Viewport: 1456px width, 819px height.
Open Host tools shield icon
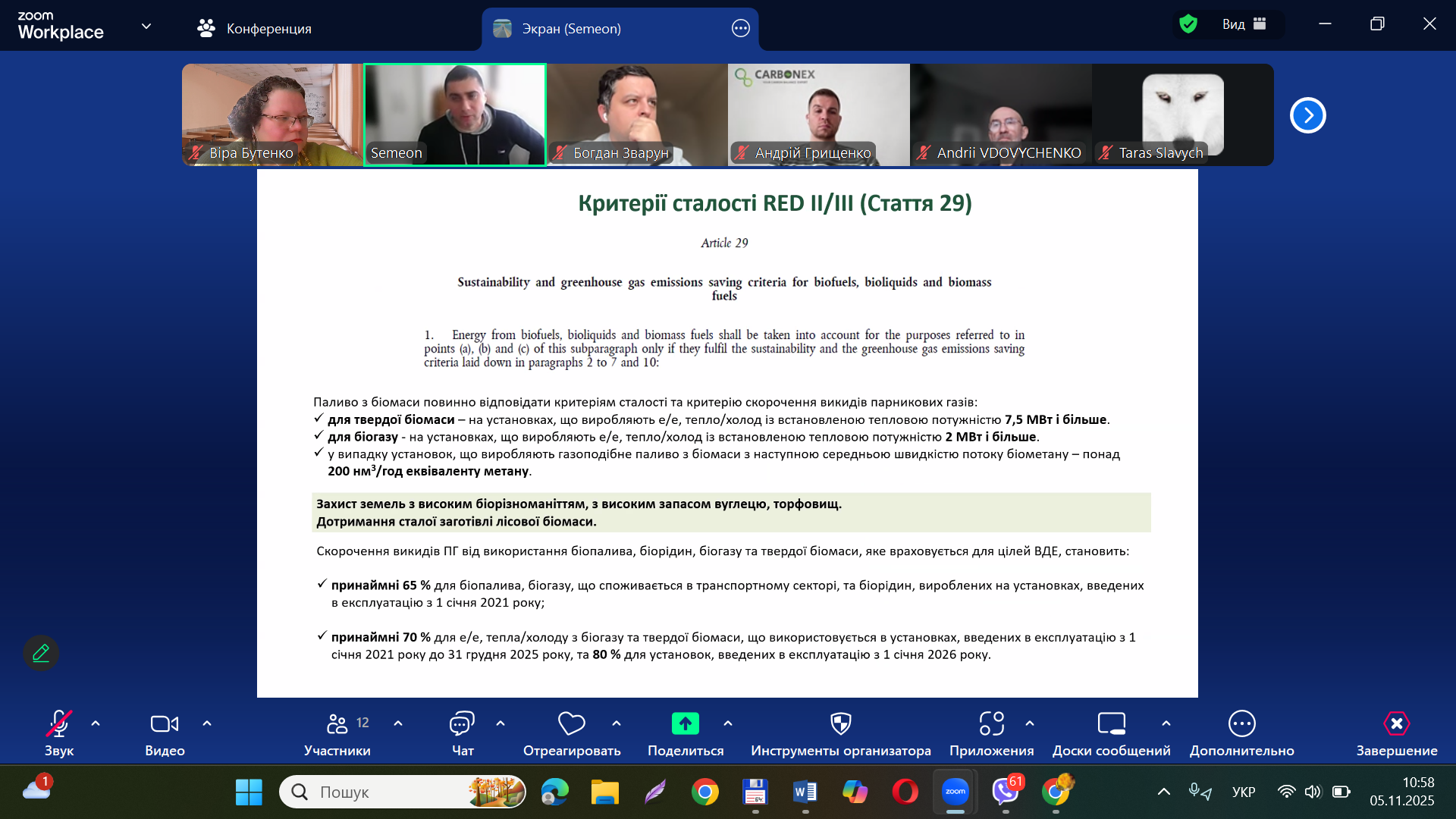click(x=840, y=724)
